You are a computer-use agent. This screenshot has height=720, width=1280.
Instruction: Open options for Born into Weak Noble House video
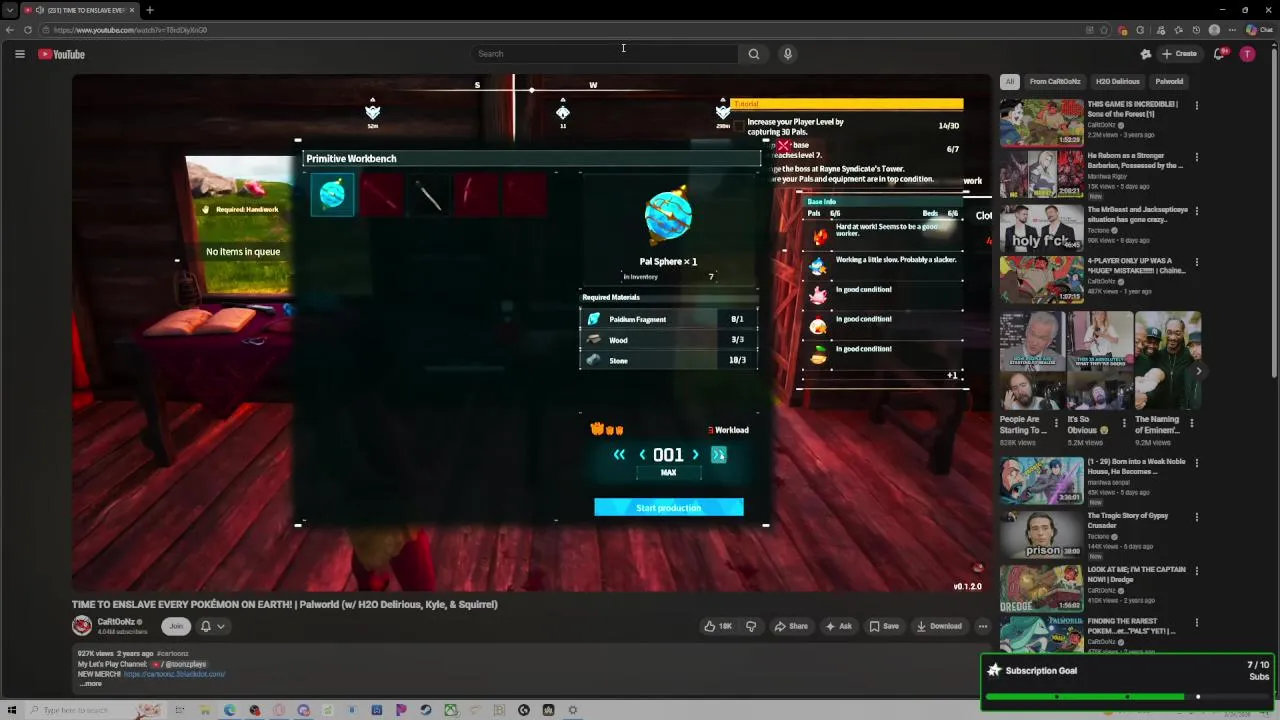(1196, 465)
